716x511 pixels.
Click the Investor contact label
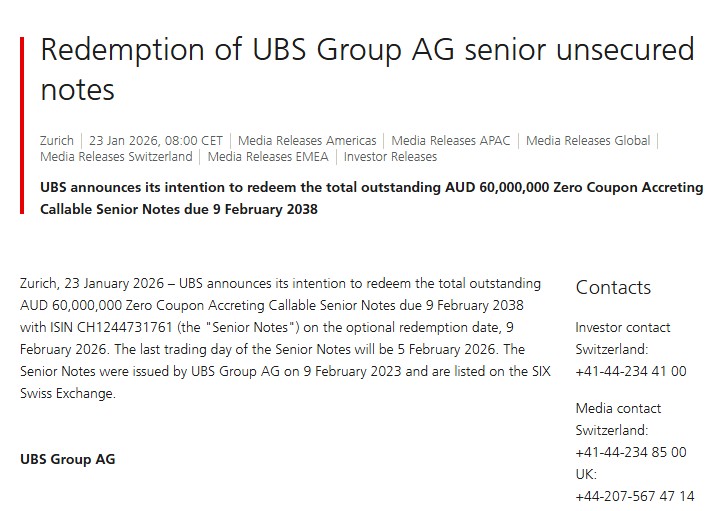(623, 328)
